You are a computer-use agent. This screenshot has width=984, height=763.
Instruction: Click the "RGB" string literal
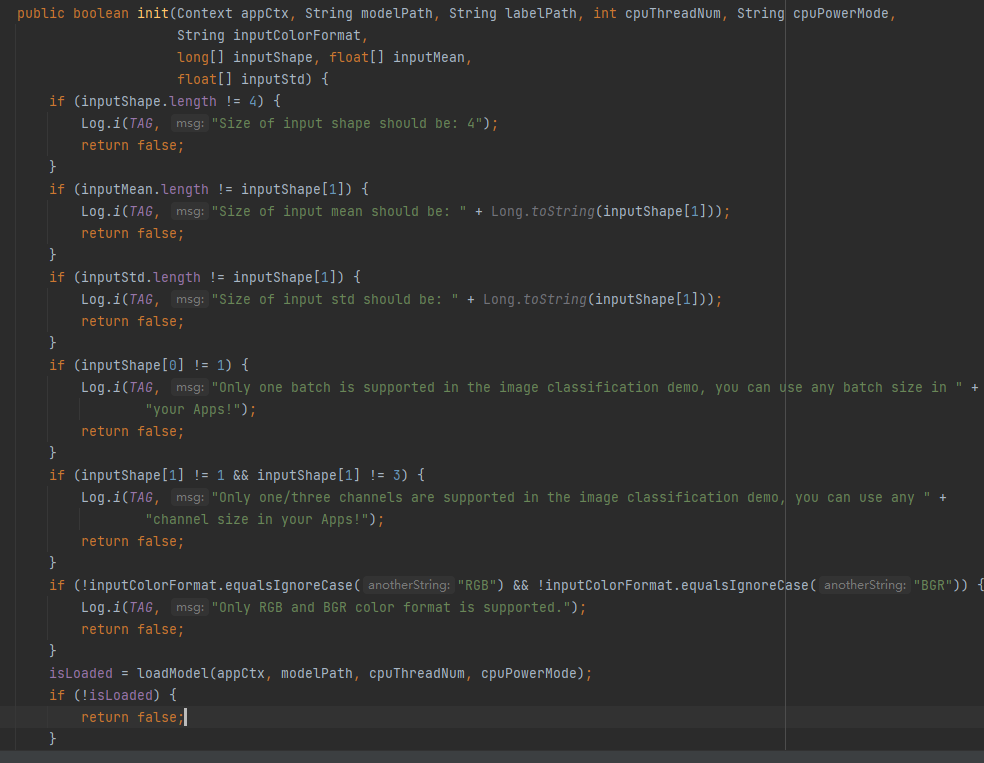[477, 585]
